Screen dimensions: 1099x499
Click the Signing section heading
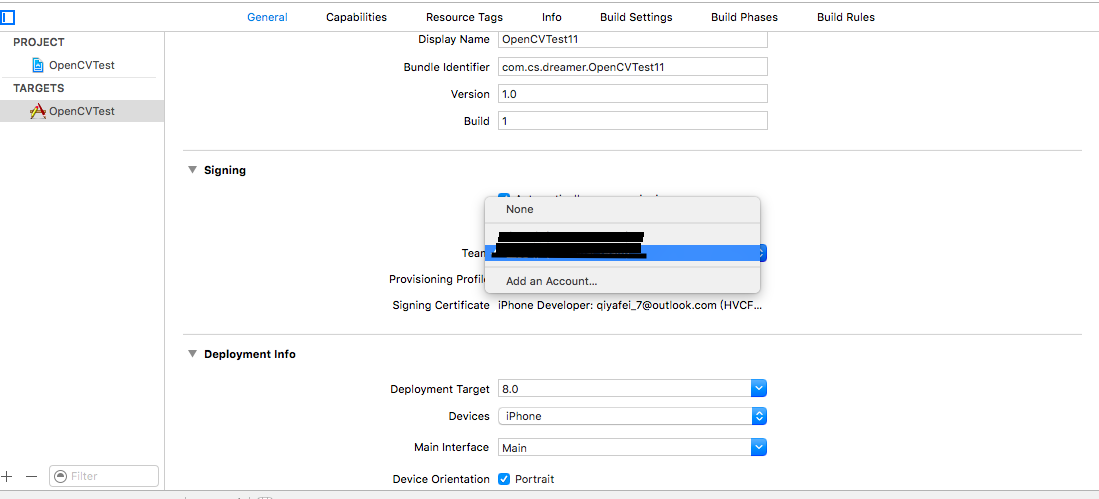coord(224,170)
